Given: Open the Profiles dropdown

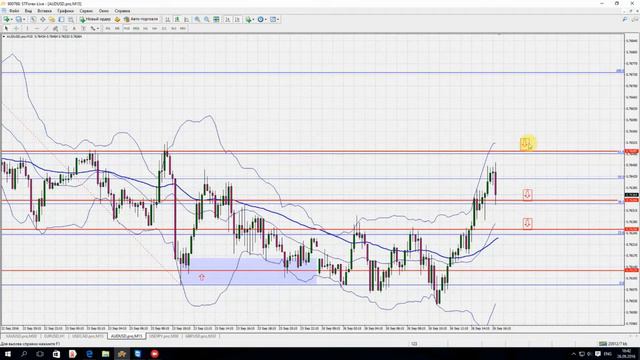Looking at the screenshot, I should [20, 19].
